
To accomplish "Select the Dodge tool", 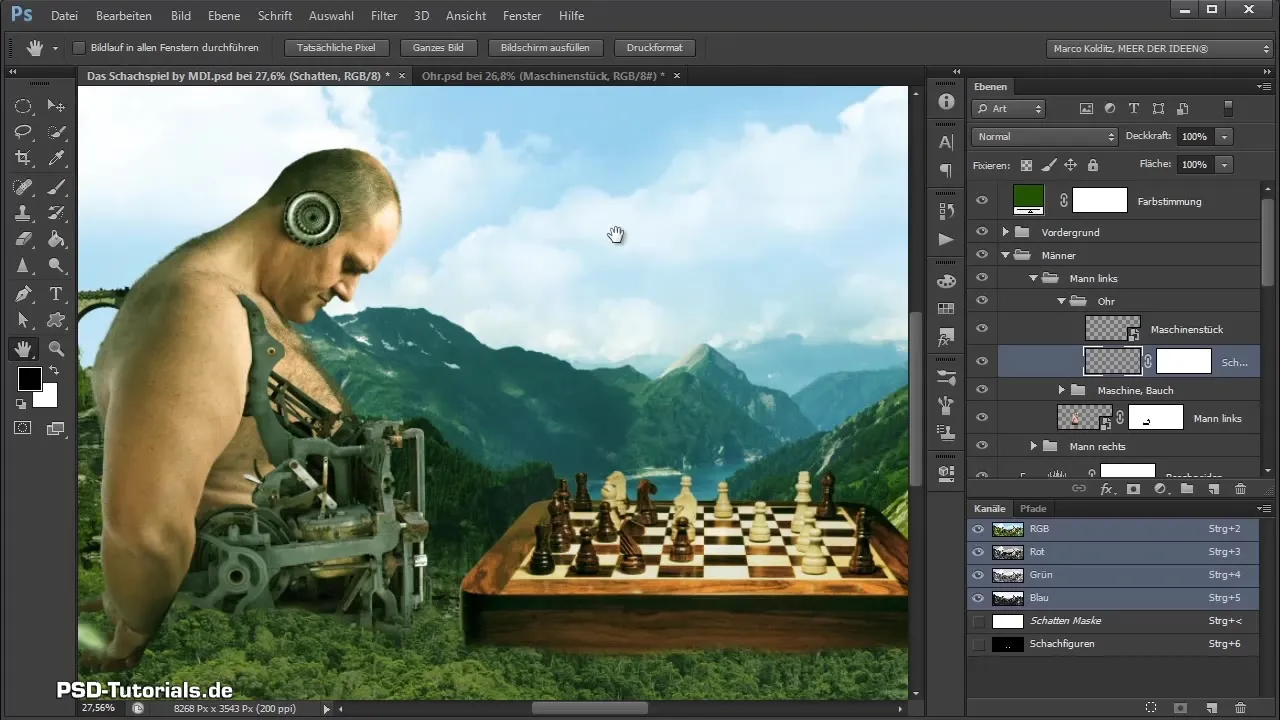I will point(56,265).
